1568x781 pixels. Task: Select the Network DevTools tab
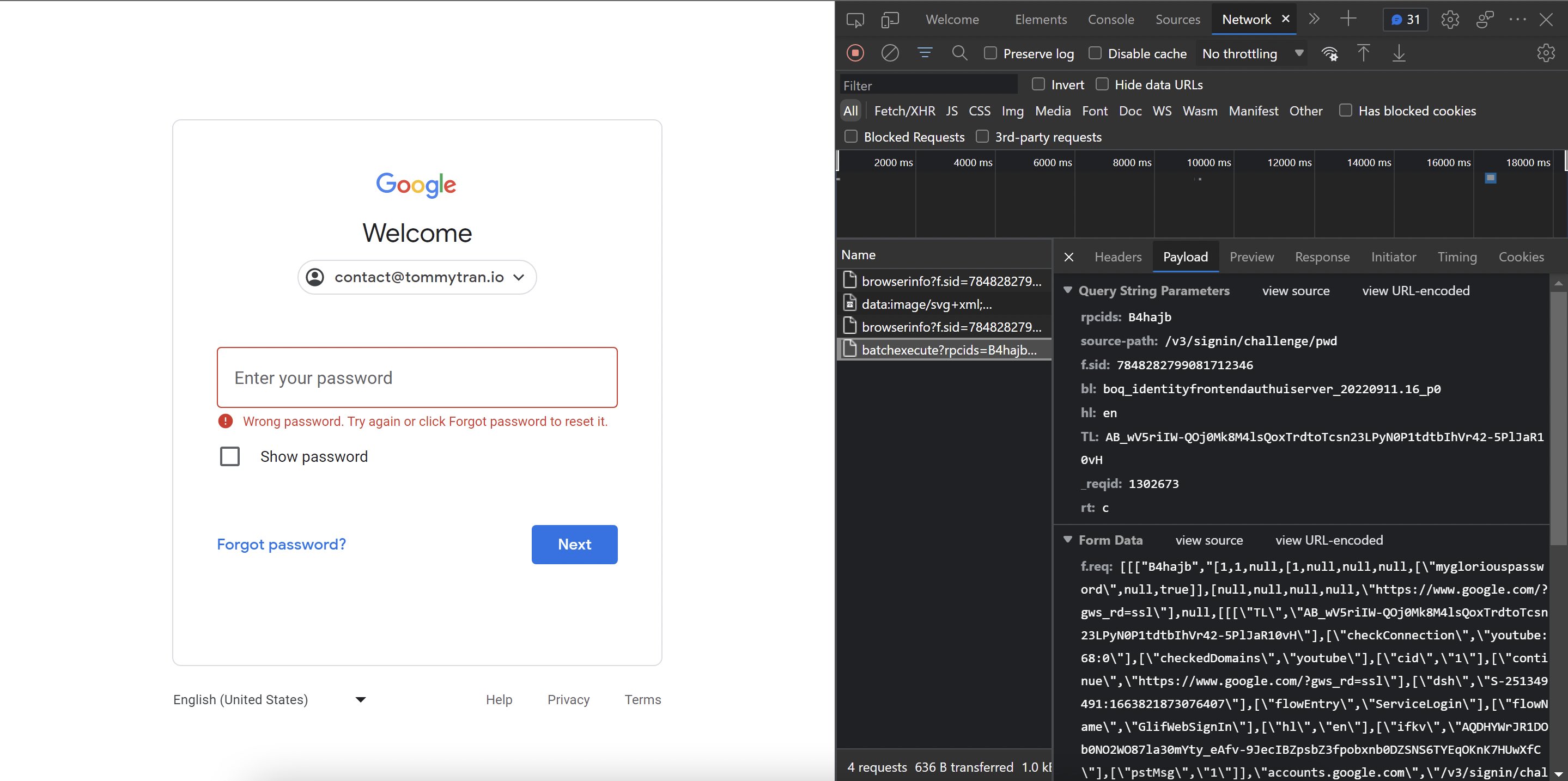(1246, 19)
